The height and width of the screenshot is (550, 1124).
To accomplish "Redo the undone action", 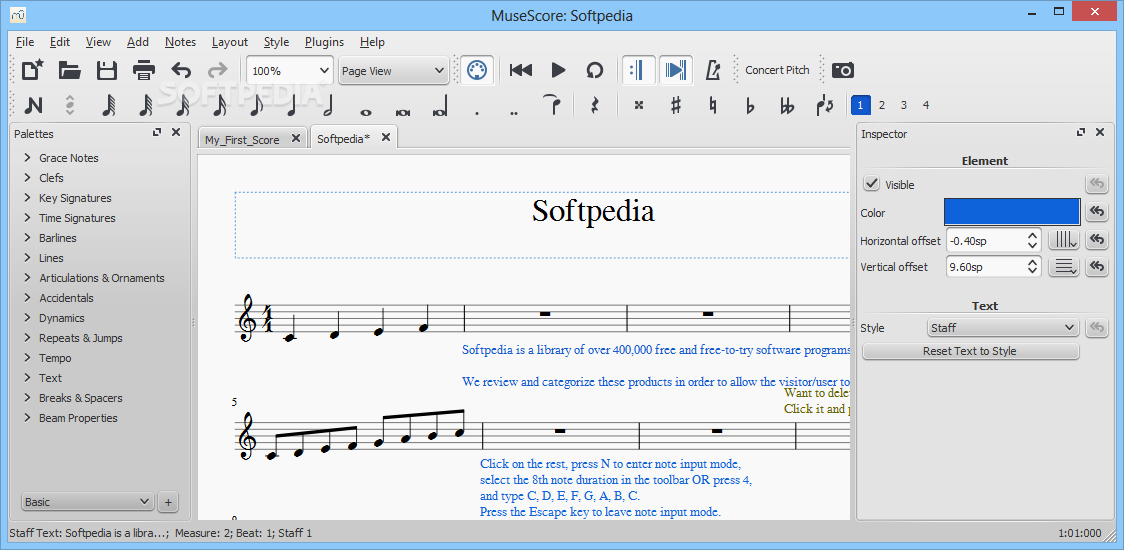I will (x=217, y=70).
